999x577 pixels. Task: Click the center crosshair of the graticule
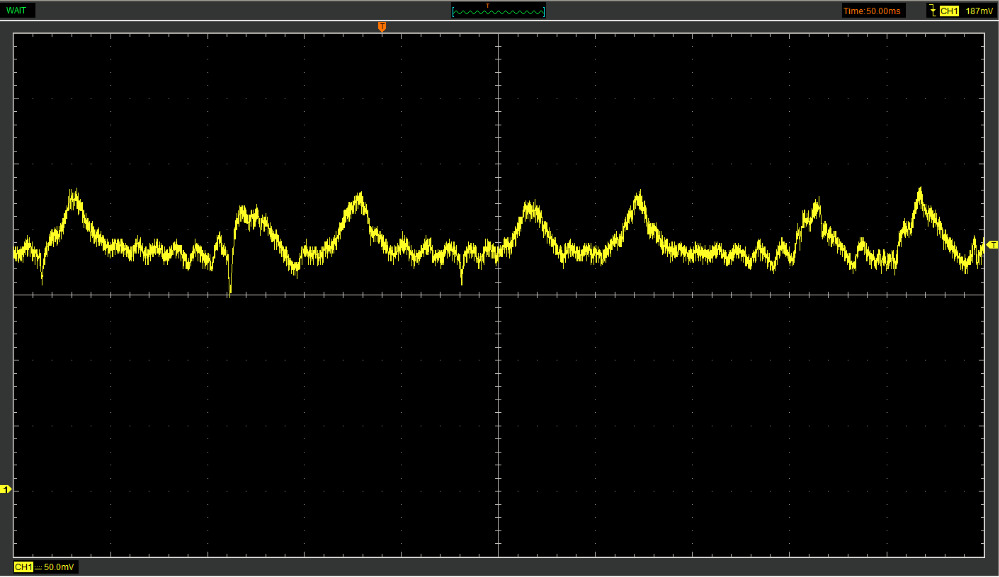pos(498,295)
